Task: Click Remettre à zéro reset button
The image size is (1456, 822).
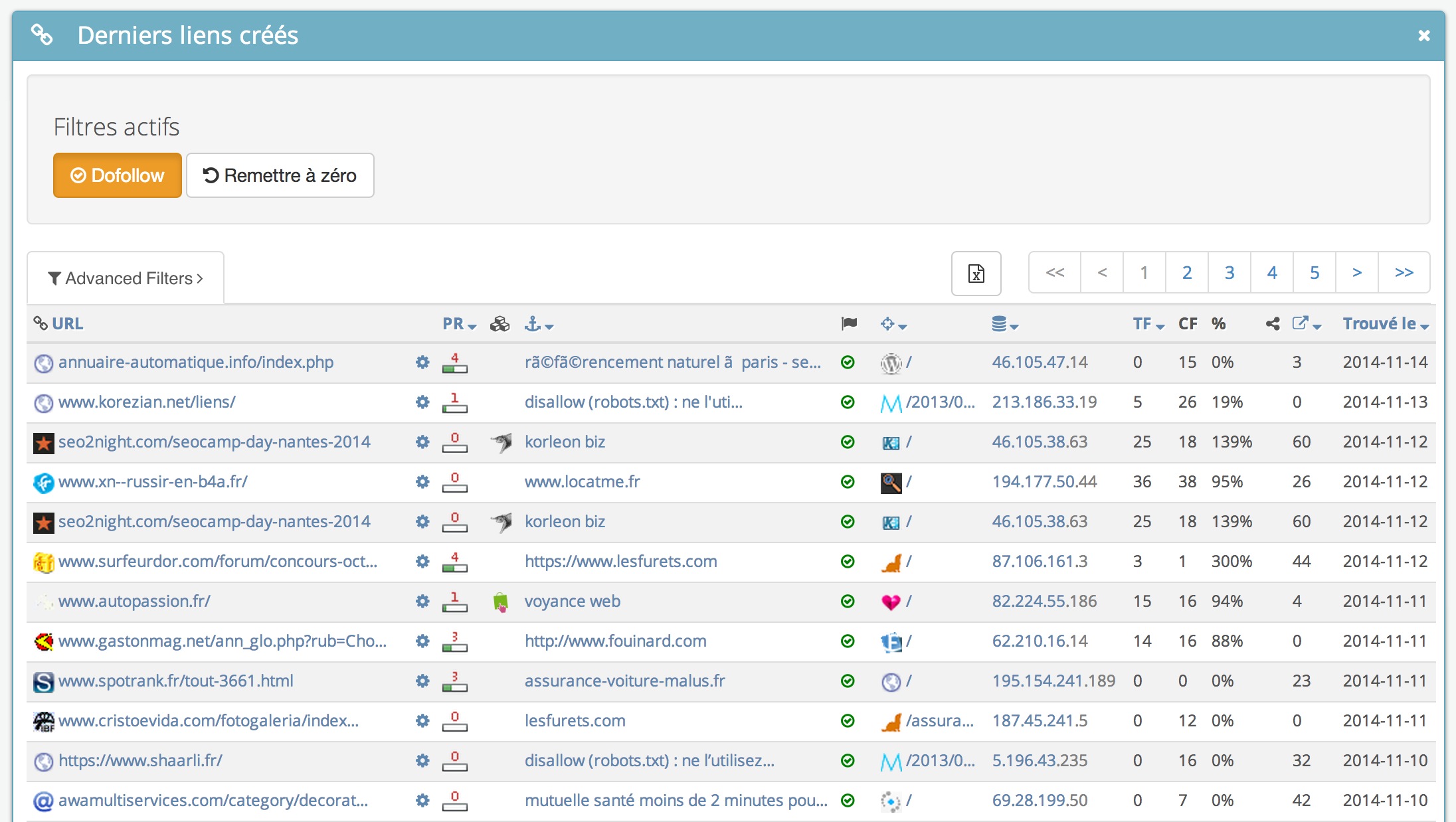Action: [280, 175]
